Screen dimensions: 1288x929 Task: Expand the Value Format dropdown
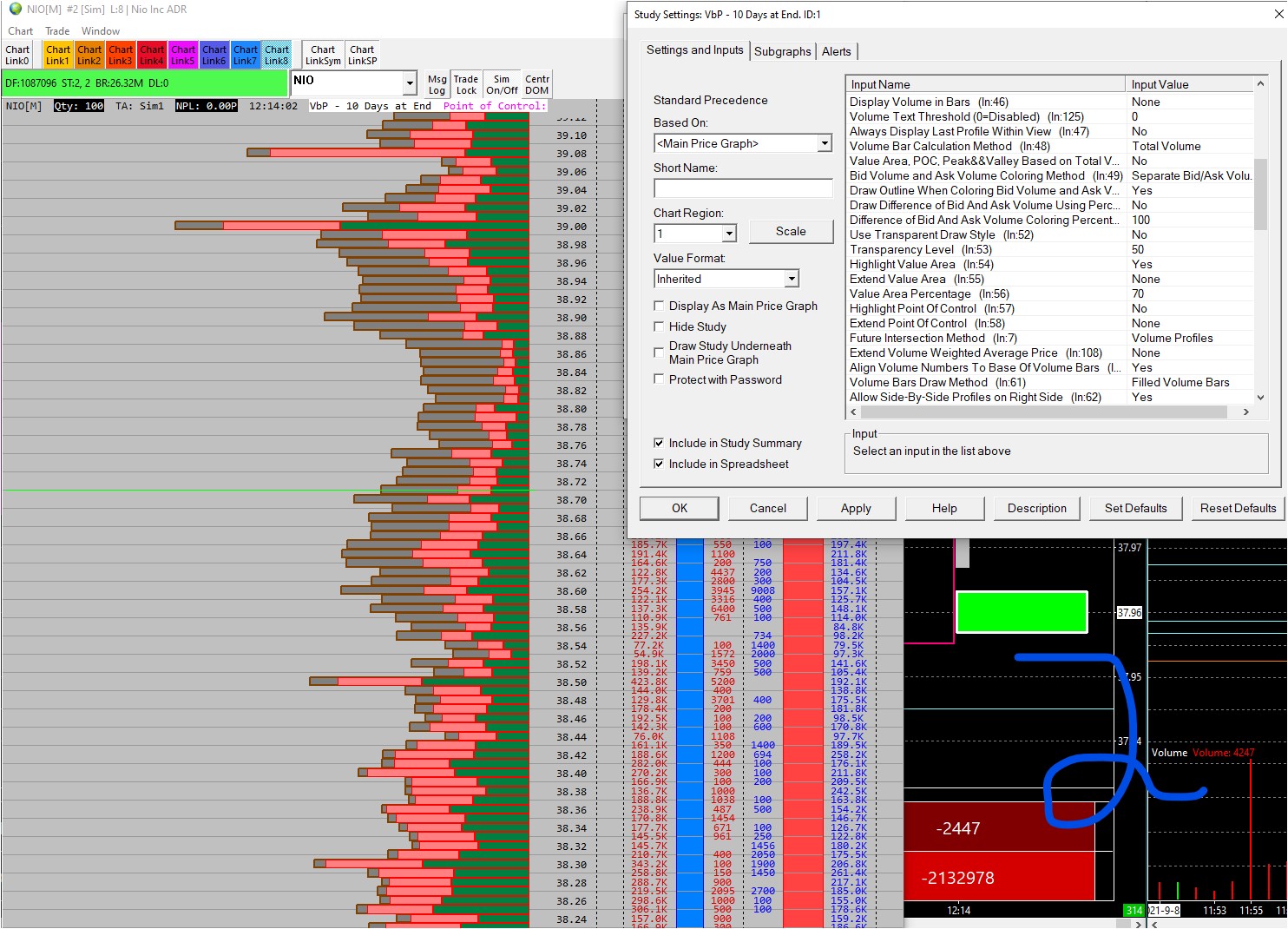click(x=792, y=279)
